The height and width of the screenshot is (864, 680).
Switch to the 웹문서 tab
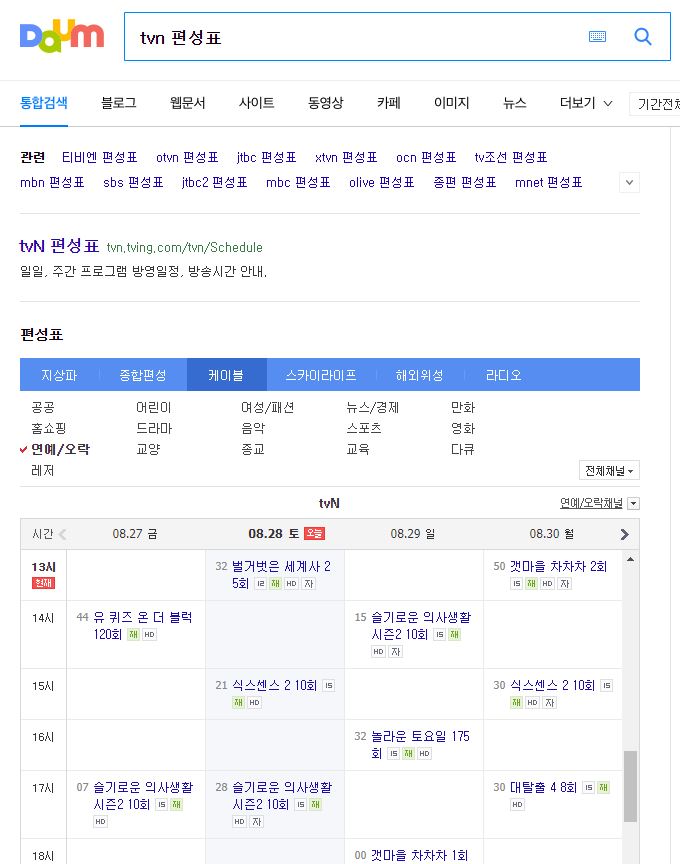pos(187,103)
